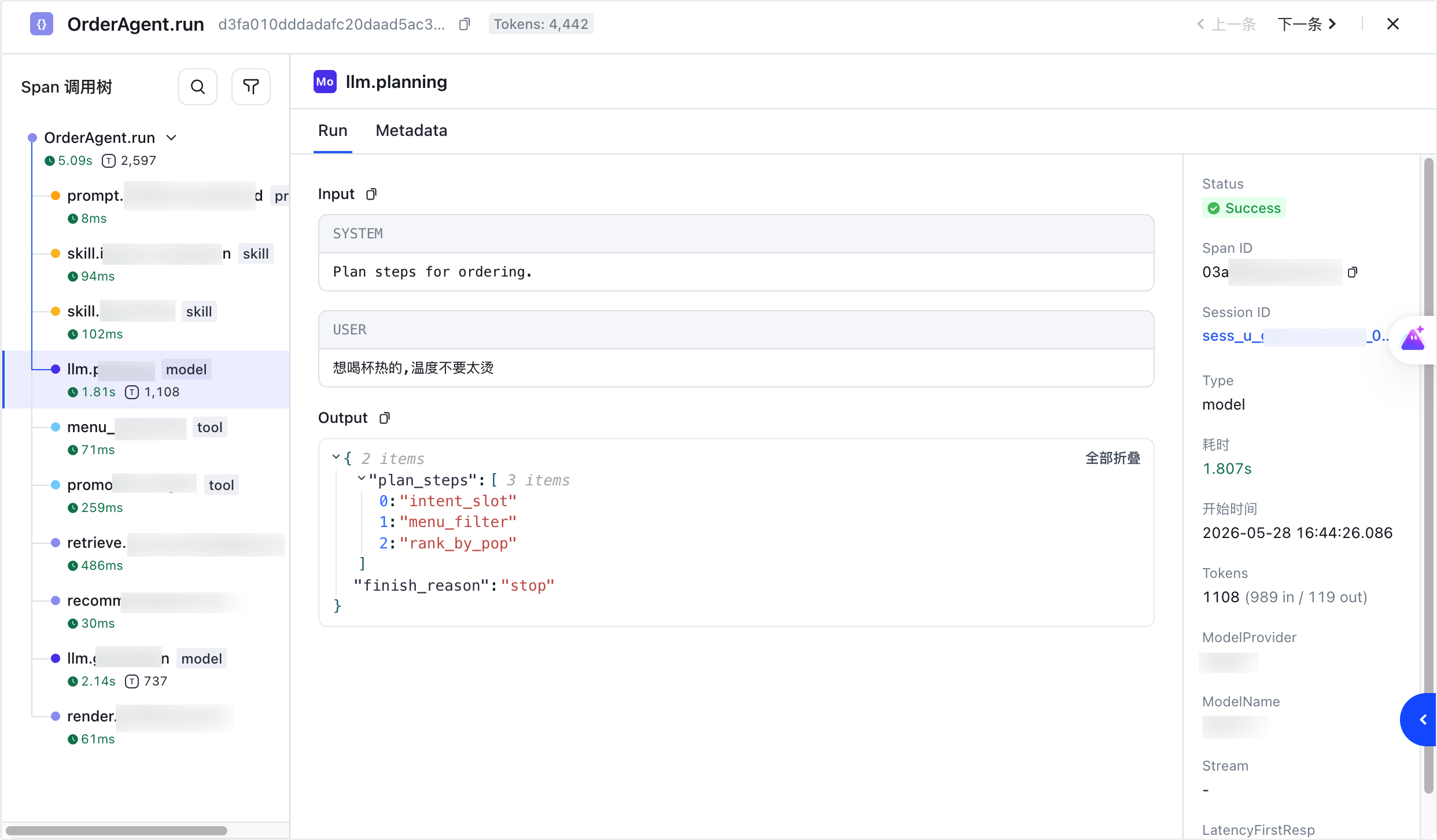Copy the Span ID value
This screenshot has width=1437, height=840.
tap(1352, 272)
